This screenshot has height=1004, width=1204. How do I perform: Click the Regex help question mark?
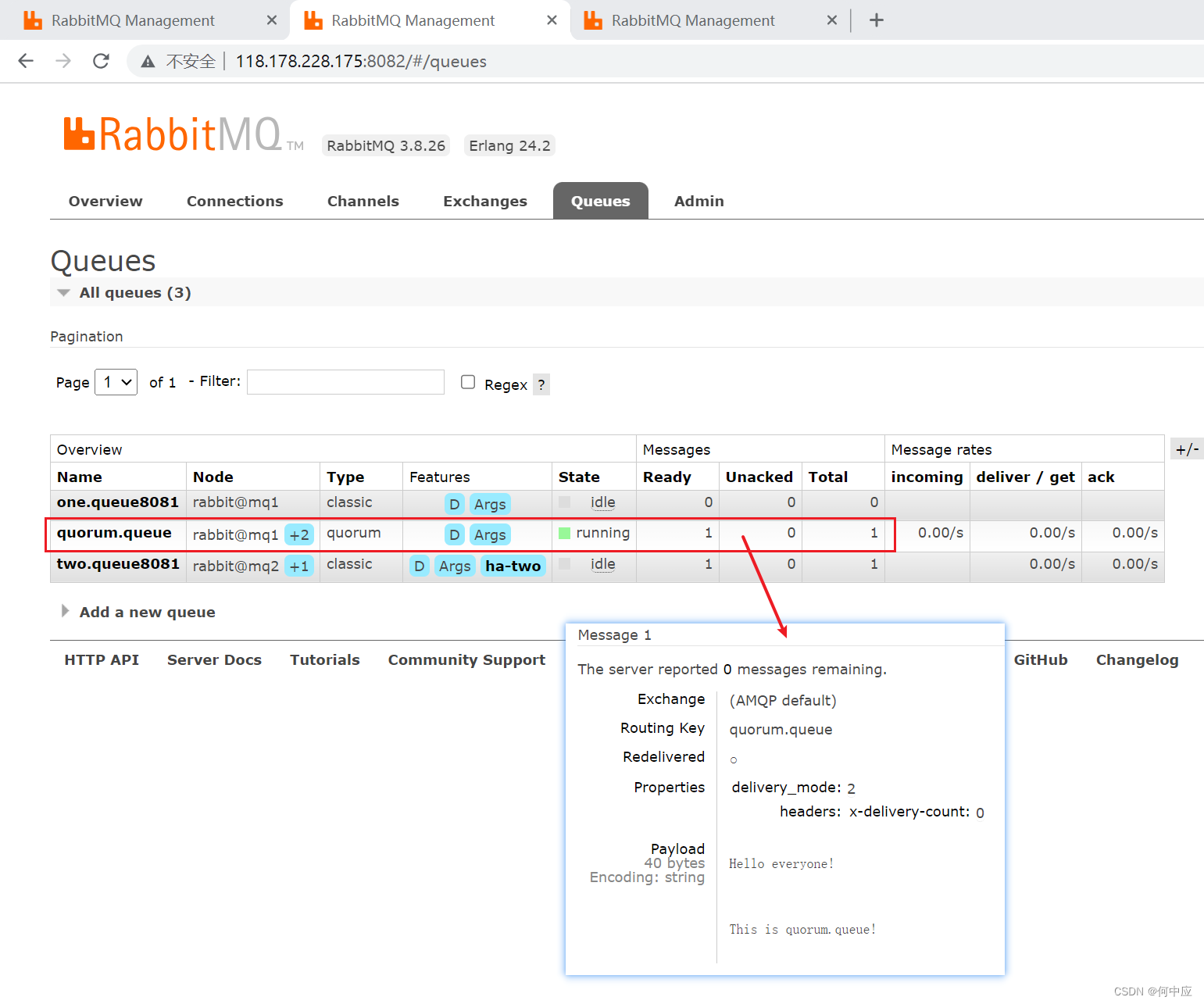click(x=541, y=384)
